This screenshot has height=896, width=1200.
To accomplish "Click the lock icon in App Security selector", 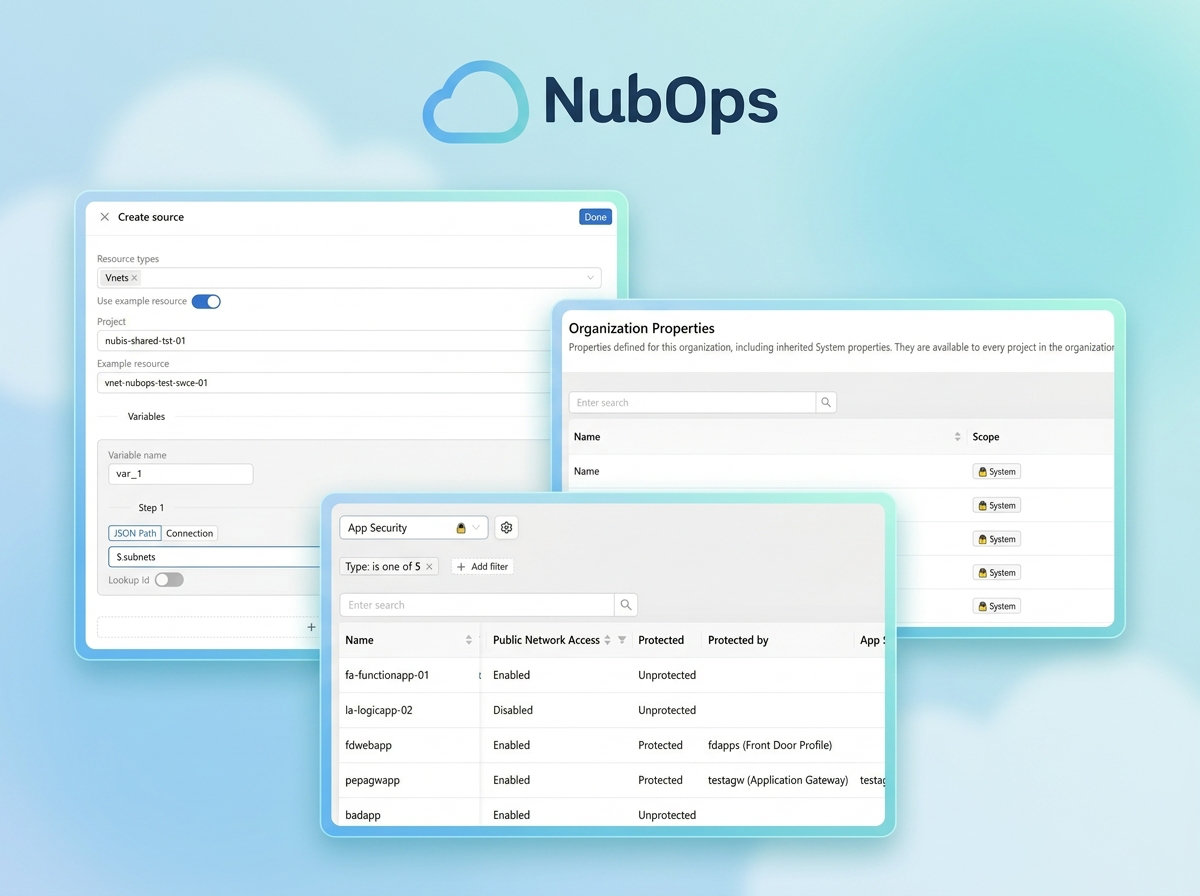I will [461, 528].
